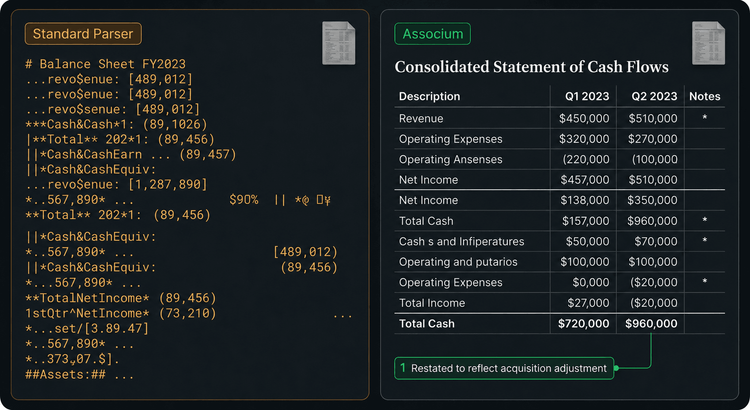Click asterisk note in Operating Expenses ($20,000 row
Screen dimensions: 750x410
click(705, 282)
